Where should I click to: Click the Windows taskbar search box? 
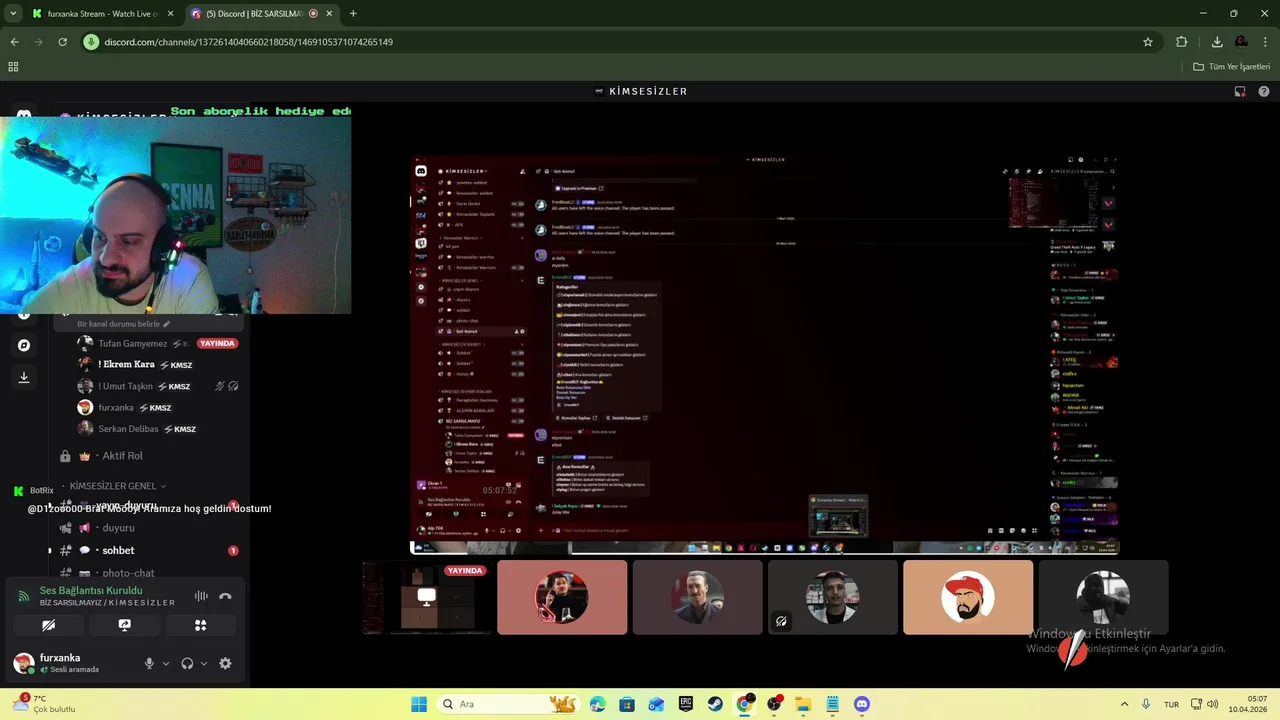click(x=508, y=704)
